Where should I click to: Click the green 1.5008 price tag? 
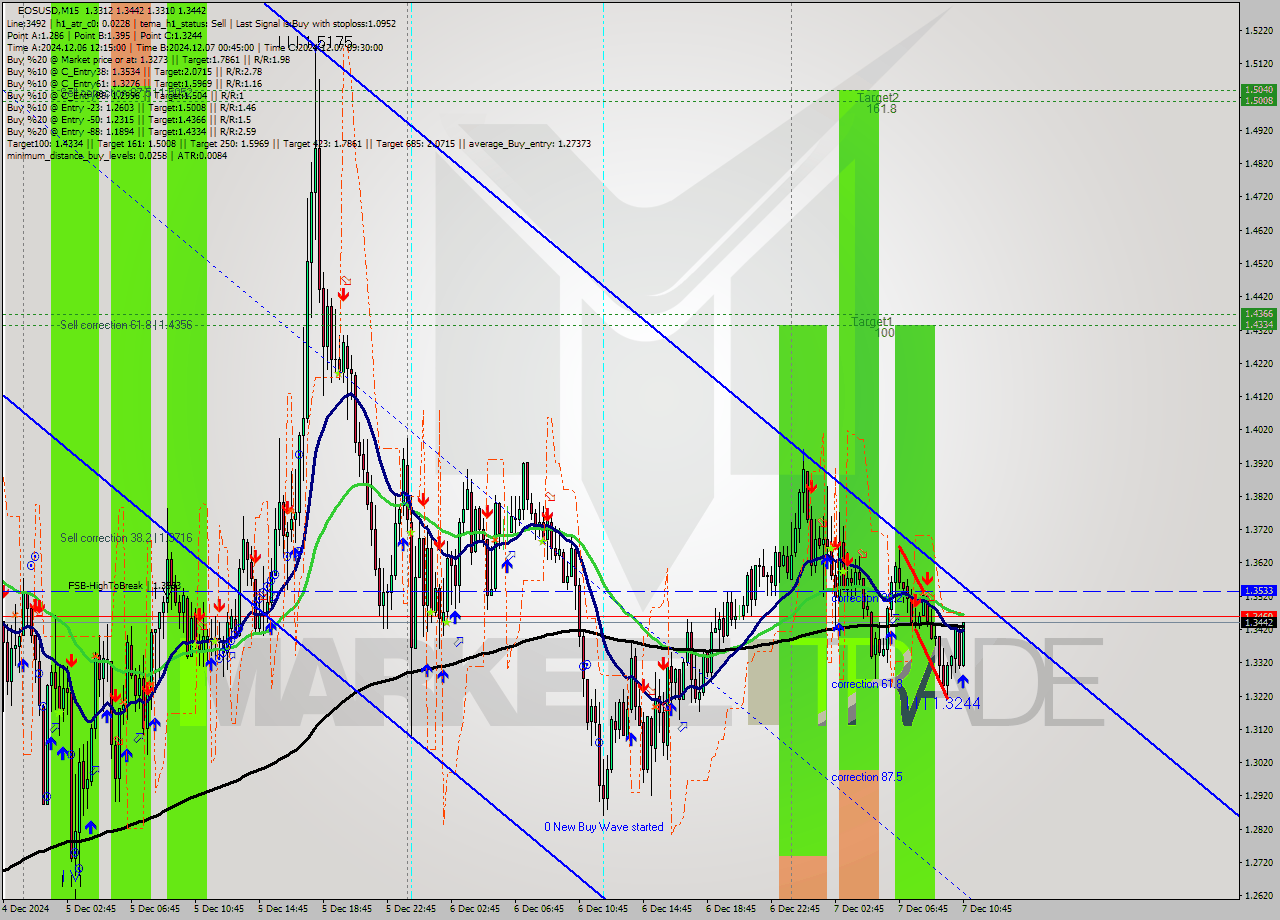pos(1257,100)
